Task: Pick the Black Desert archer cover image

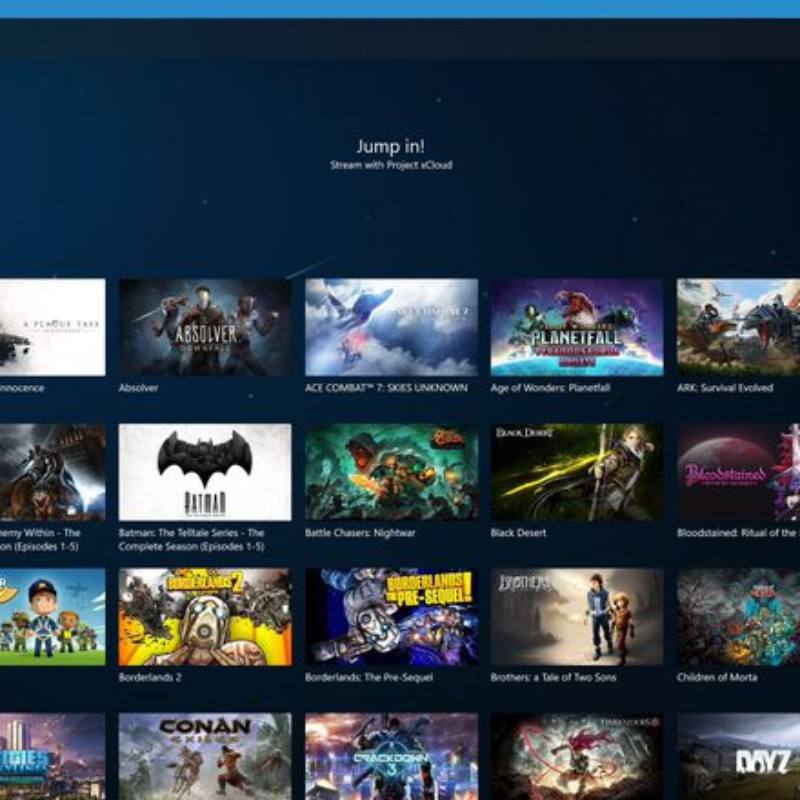Action: point(577,472)
